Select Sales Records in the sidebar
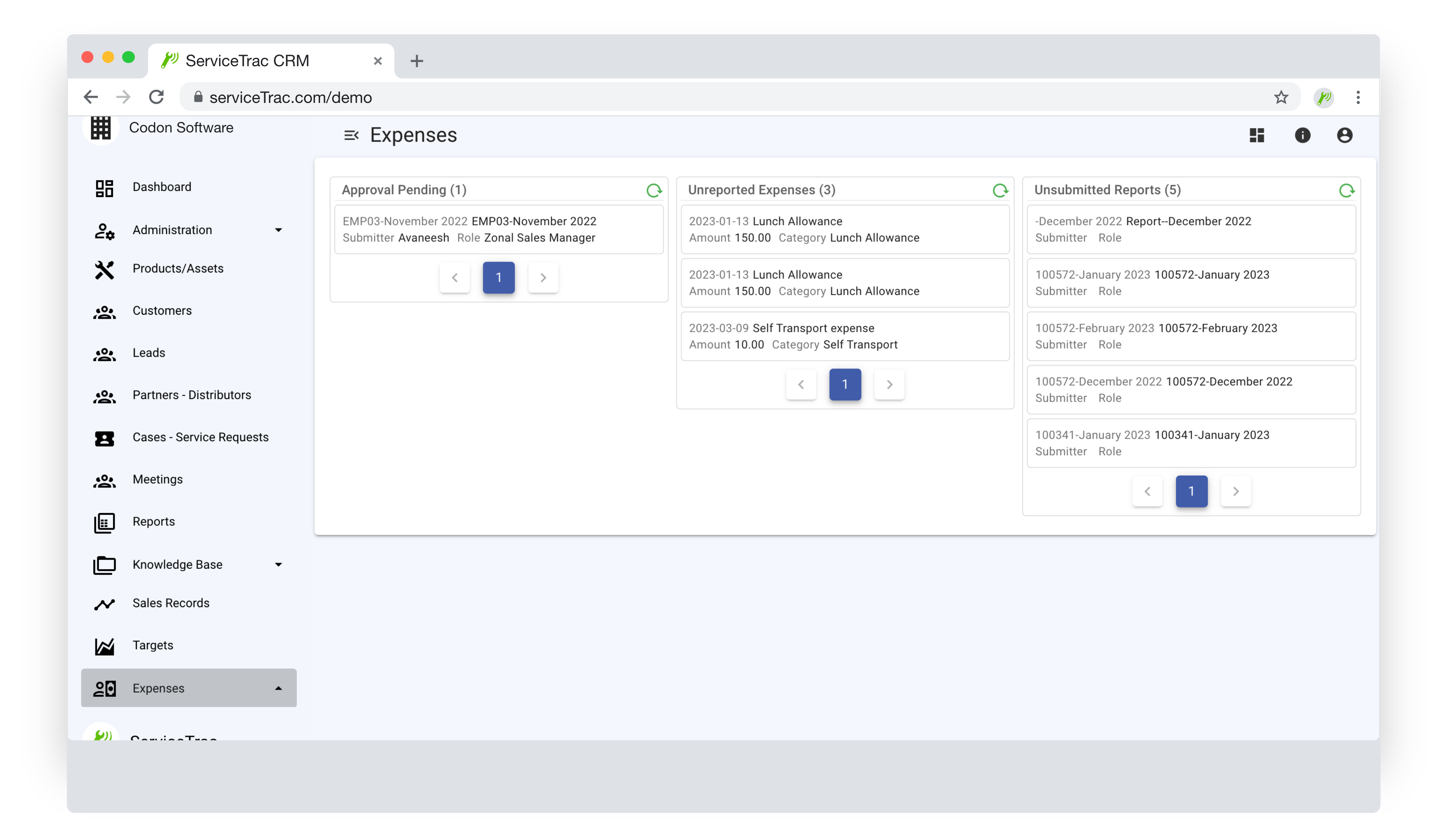Image resolution: width=1447 pixels, height=840 pixels. [170, 603]
